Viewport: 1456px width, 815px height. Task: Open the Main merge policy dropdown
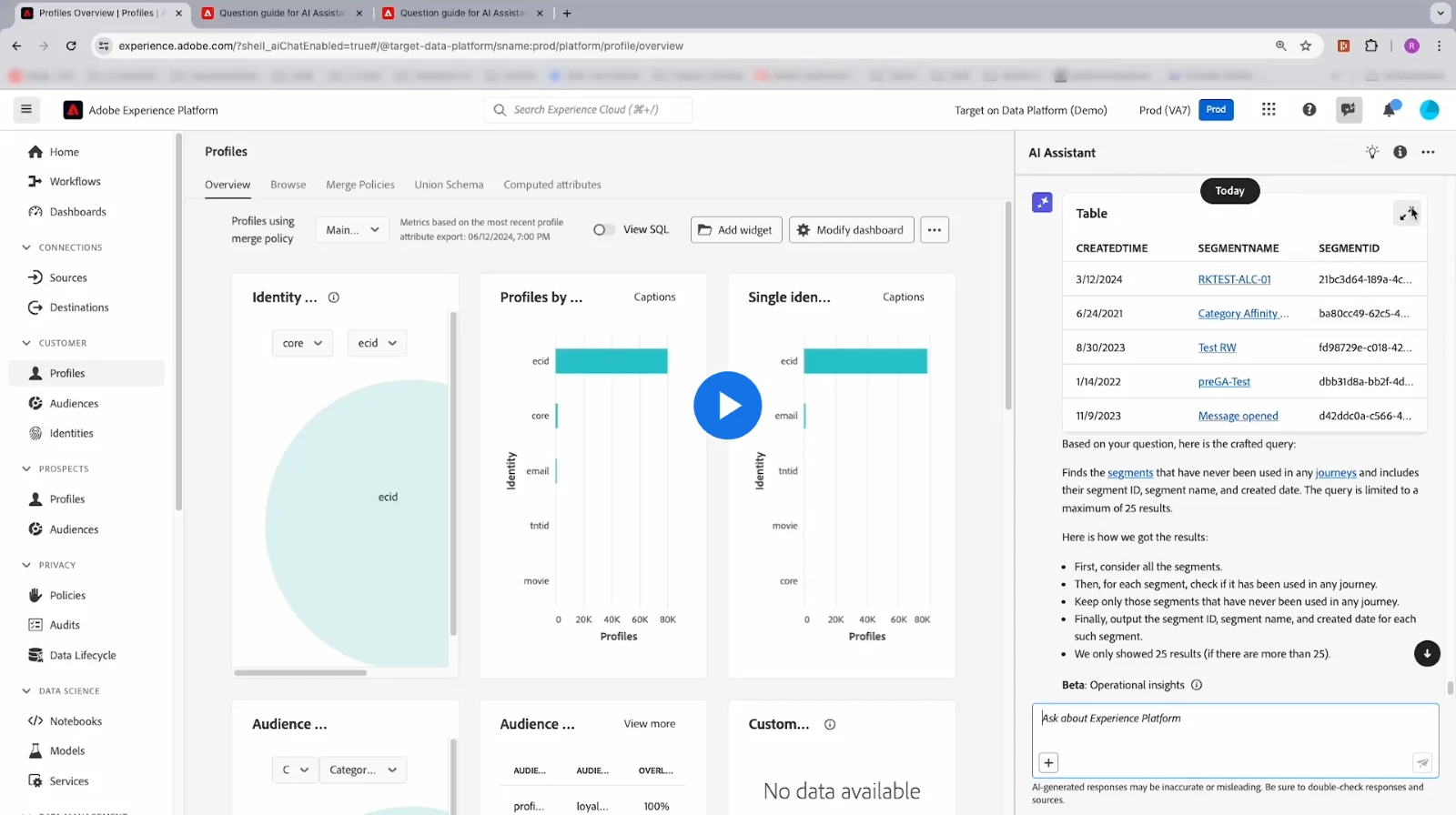pos(352,230)
